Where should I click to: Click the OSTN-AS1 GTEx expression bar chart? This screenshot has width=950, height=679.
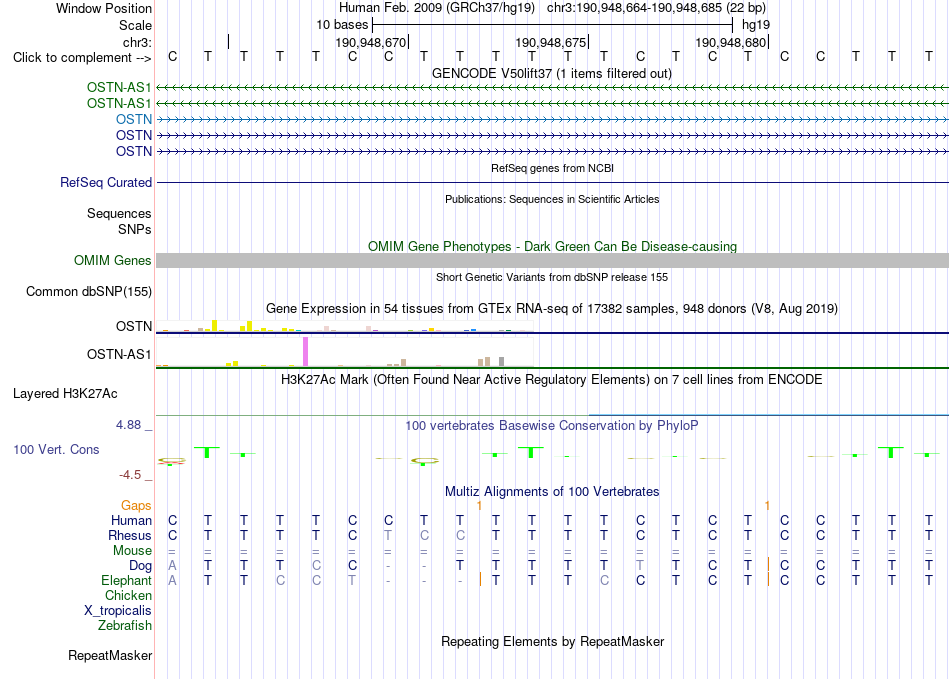click(x=344, y=352)
